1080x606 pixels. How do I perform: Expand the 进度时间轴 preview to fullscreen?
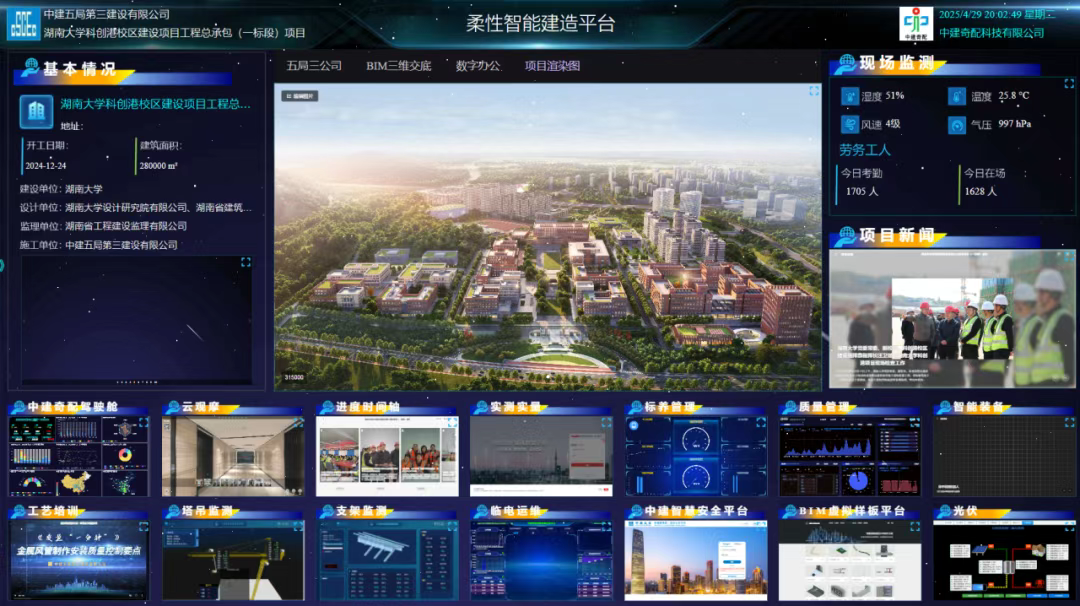(452, 422)
